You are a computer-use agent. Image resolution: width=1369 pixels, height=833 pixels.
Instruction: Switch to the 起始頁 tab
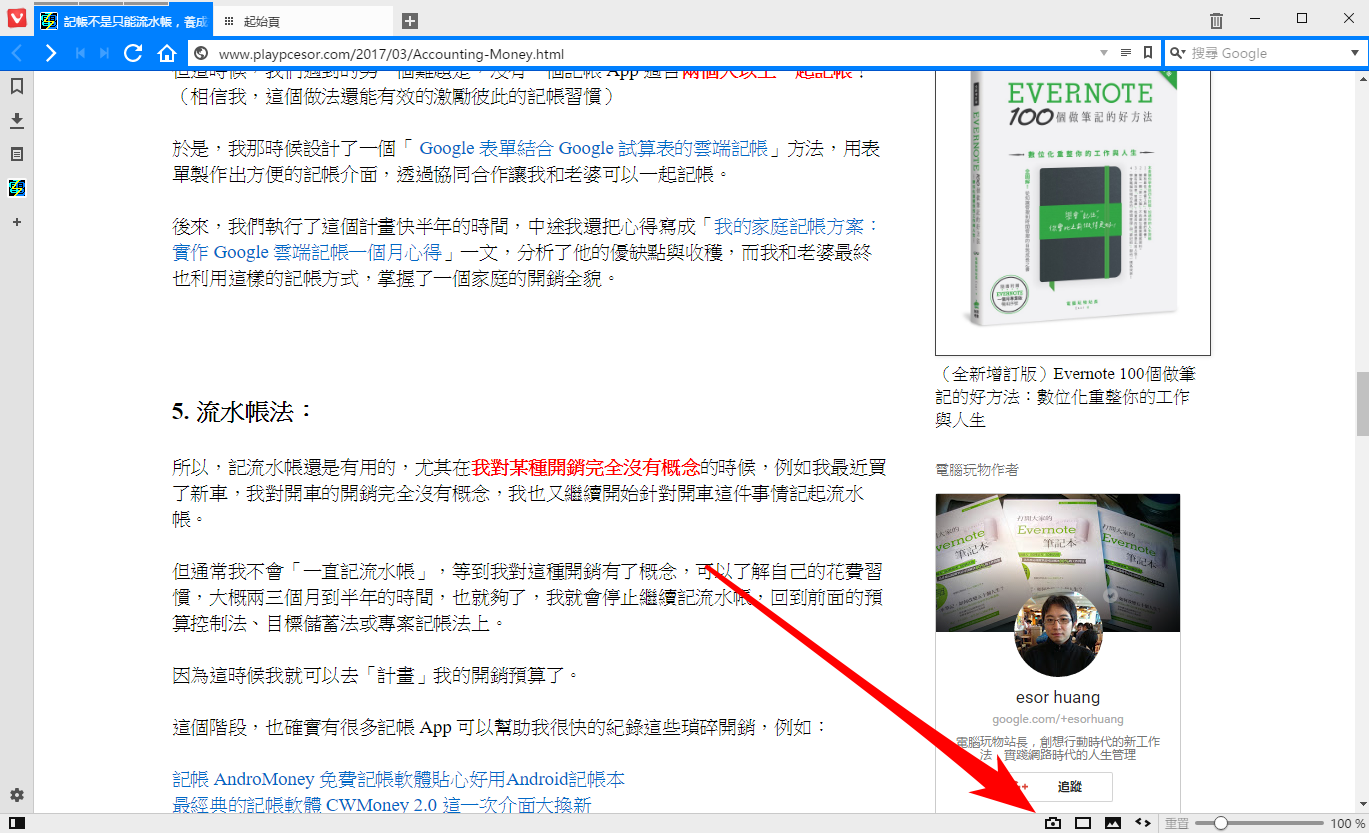[302, 21]
